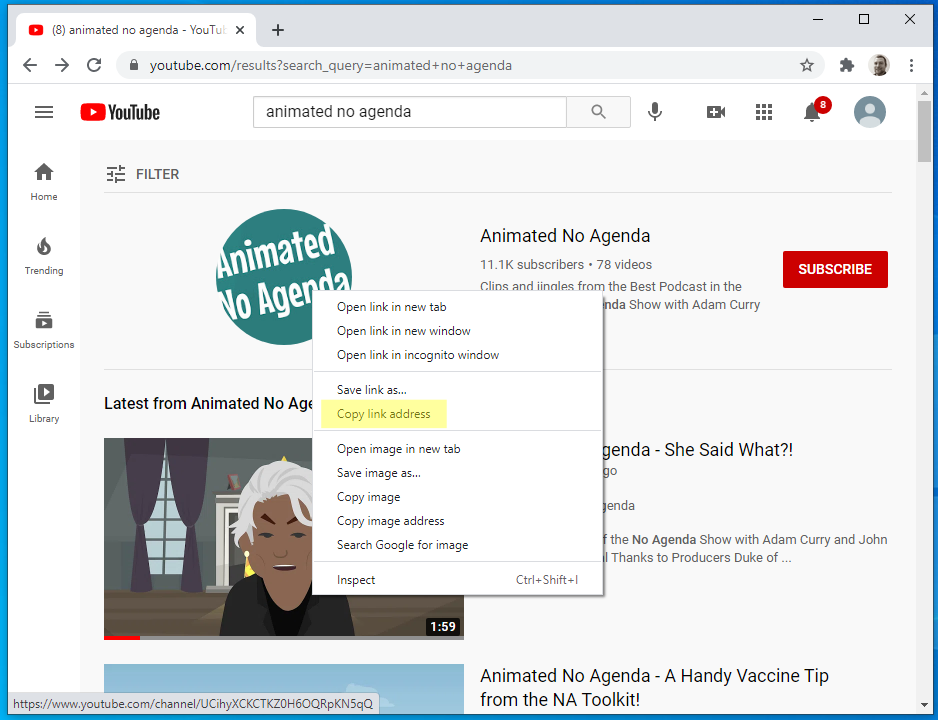
Task: Close the animated no agenda tab
Action: pos(240,30)
